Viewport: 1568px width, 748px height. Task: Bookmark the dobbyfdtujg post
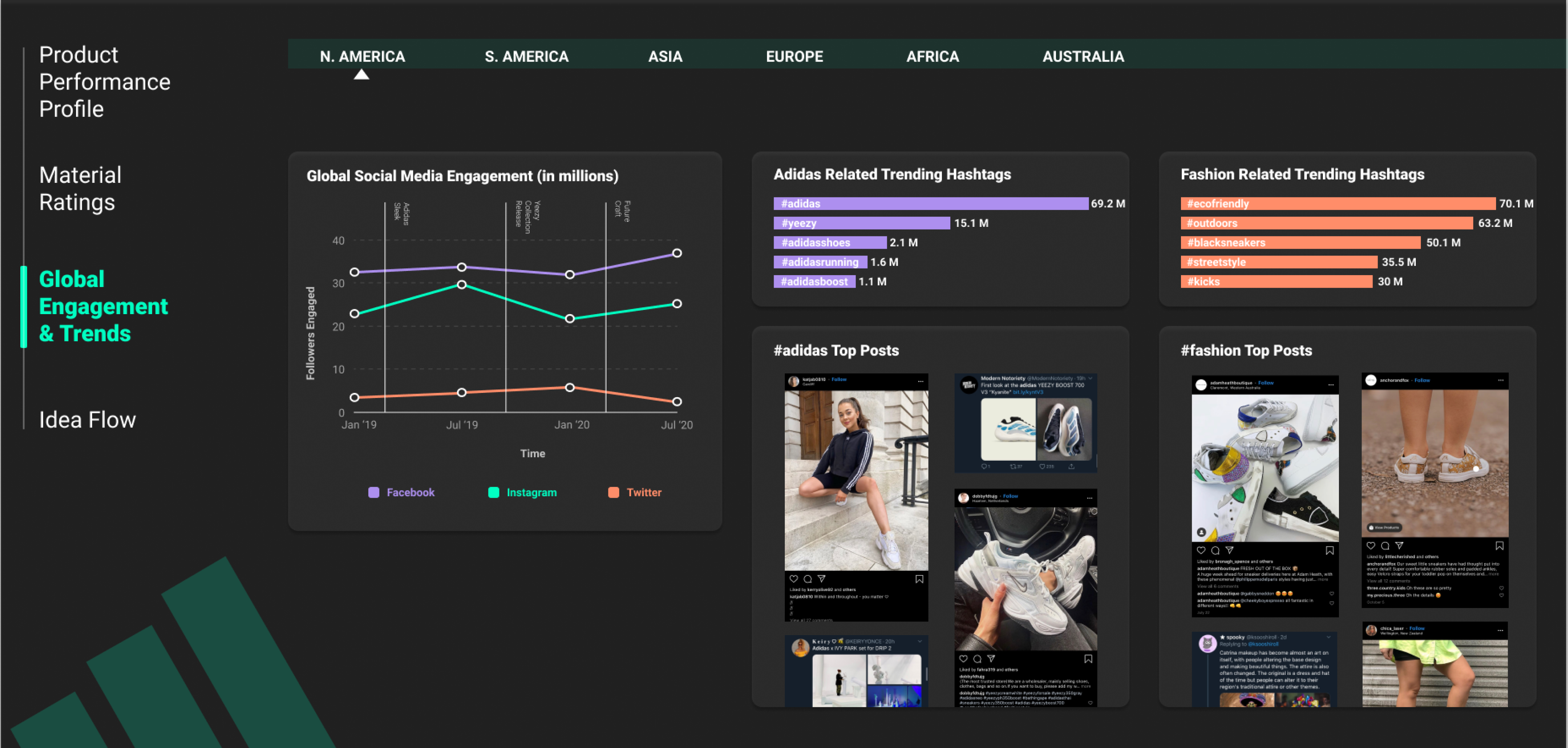pyautogui.click(x=1088, y=658)
